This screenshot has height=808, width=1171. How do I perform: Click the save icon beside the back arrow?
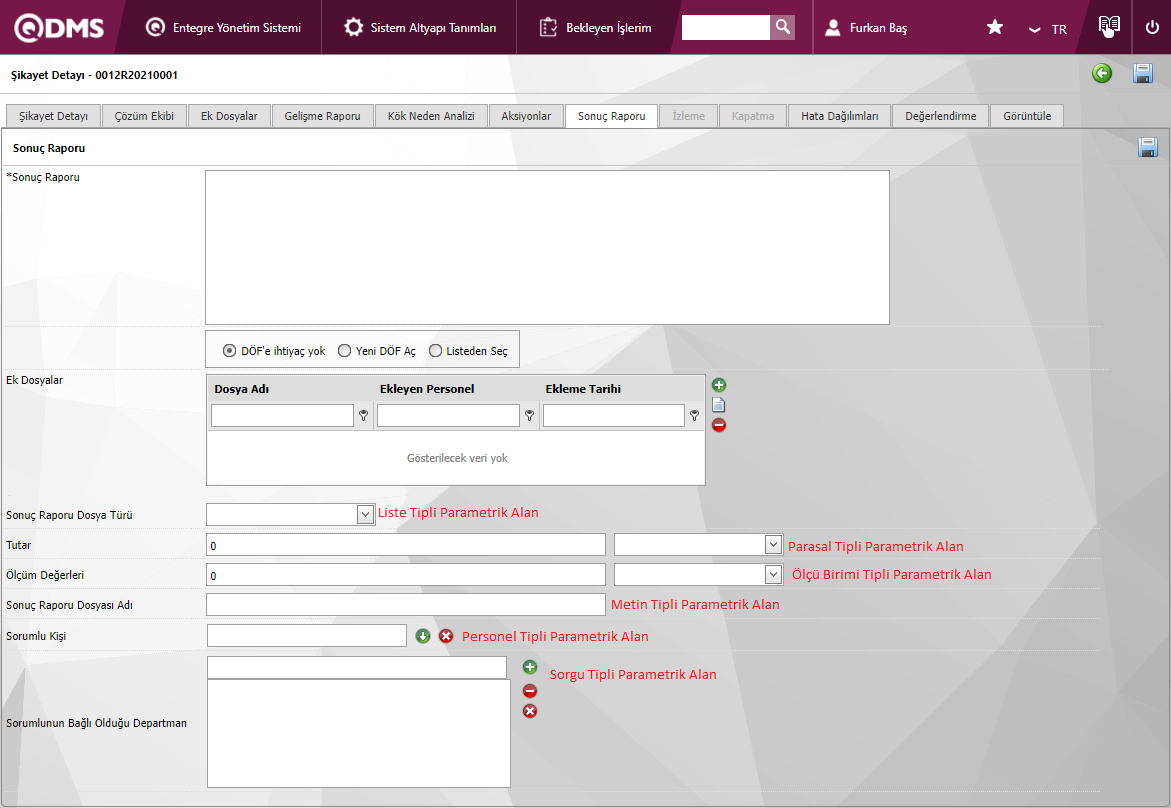click(x=1143, y=73)
